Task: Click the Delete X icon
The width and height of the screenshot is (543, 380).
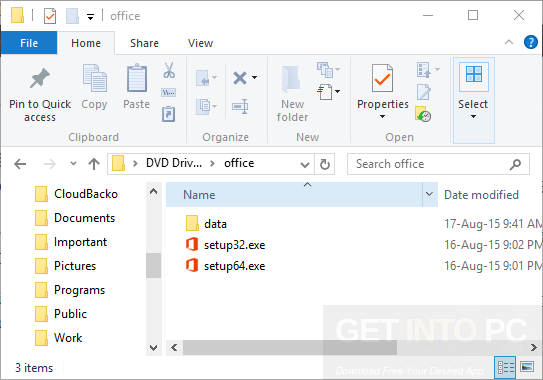Action: click(240, 78)
